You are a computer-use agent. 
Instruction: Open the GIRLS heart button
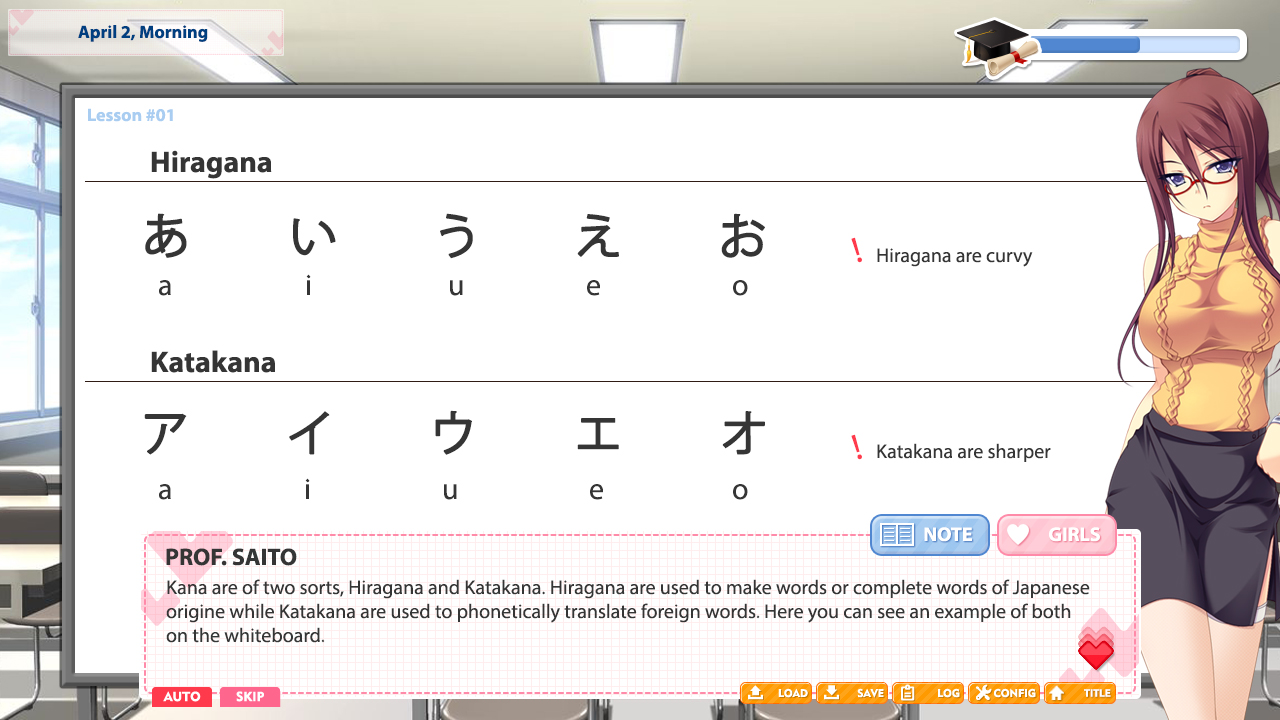1056,535
